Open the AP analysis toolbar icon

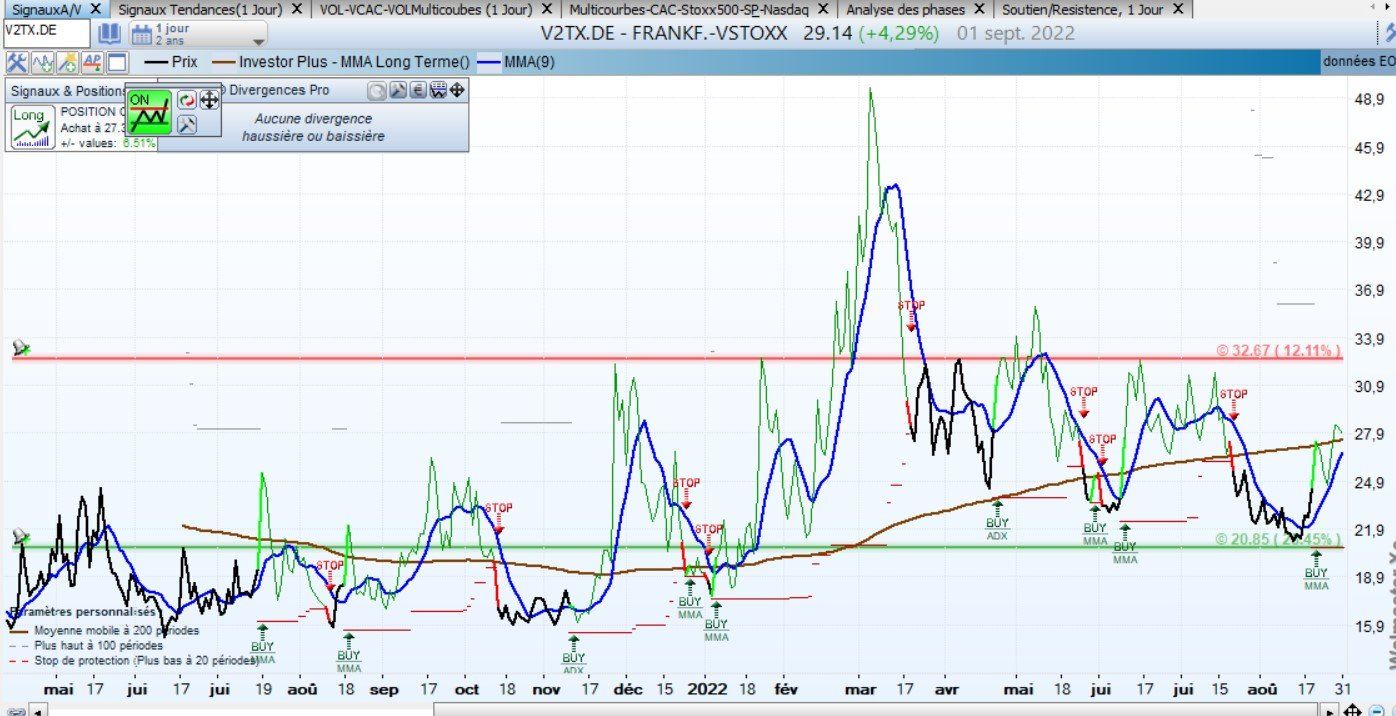pyautogui.click(x=92, y=62)
